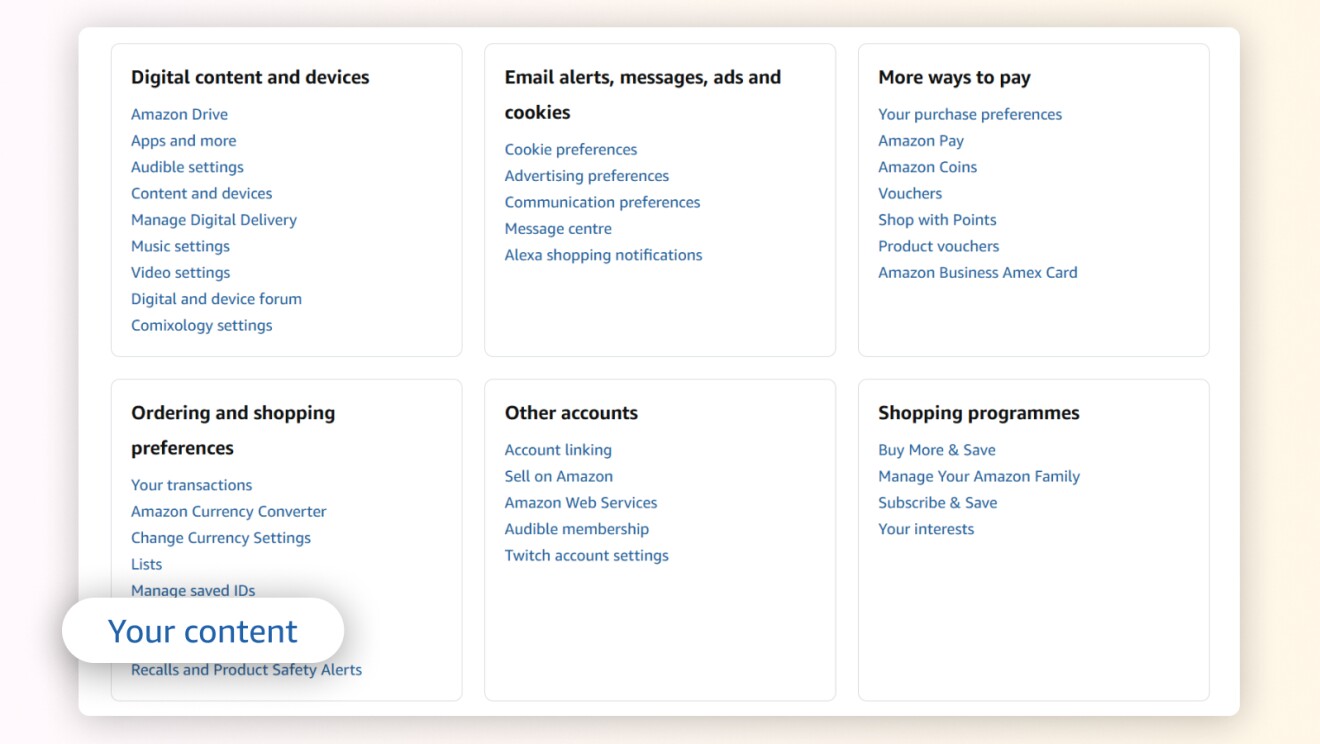The height and width of the screenshot is (744, 1320).
Task: Open Alexa shopping notifications
Action: click(603, 255)
